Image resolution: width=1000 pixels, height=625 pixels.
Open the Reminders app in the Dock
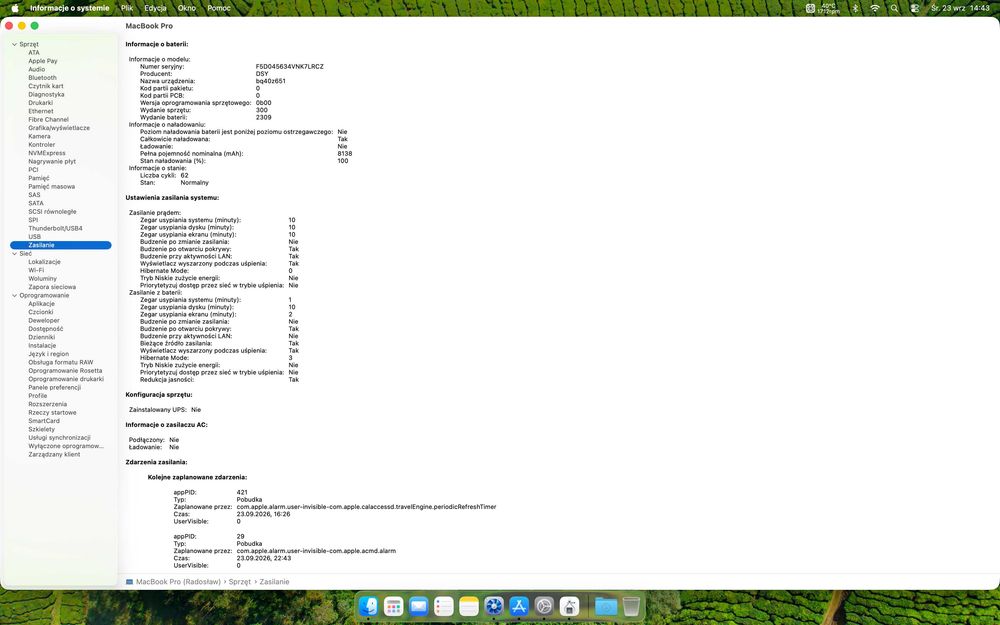[x=443, y=606]
